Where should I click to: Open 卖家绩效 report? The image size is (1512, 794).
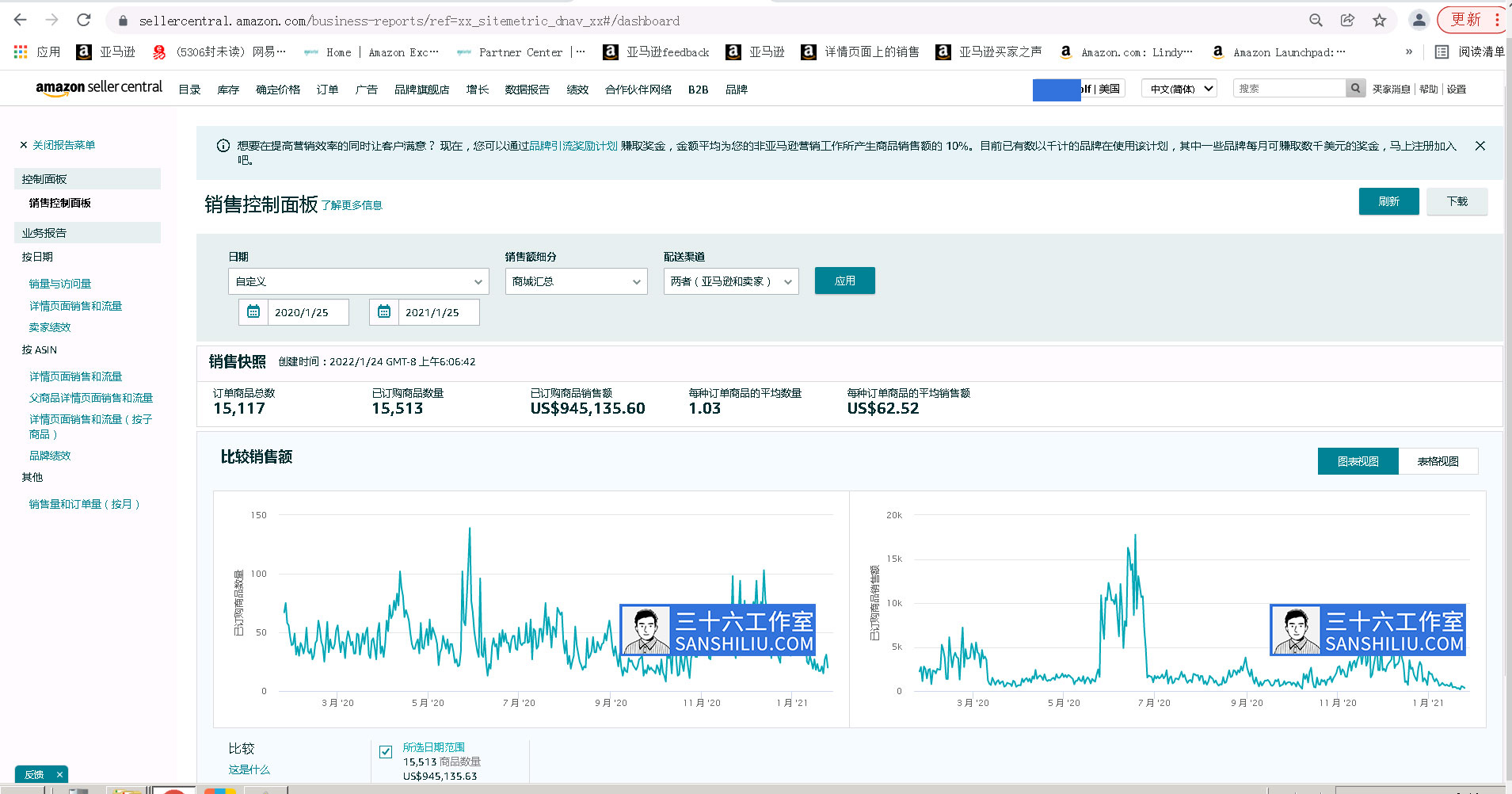[x=50, y=327]
